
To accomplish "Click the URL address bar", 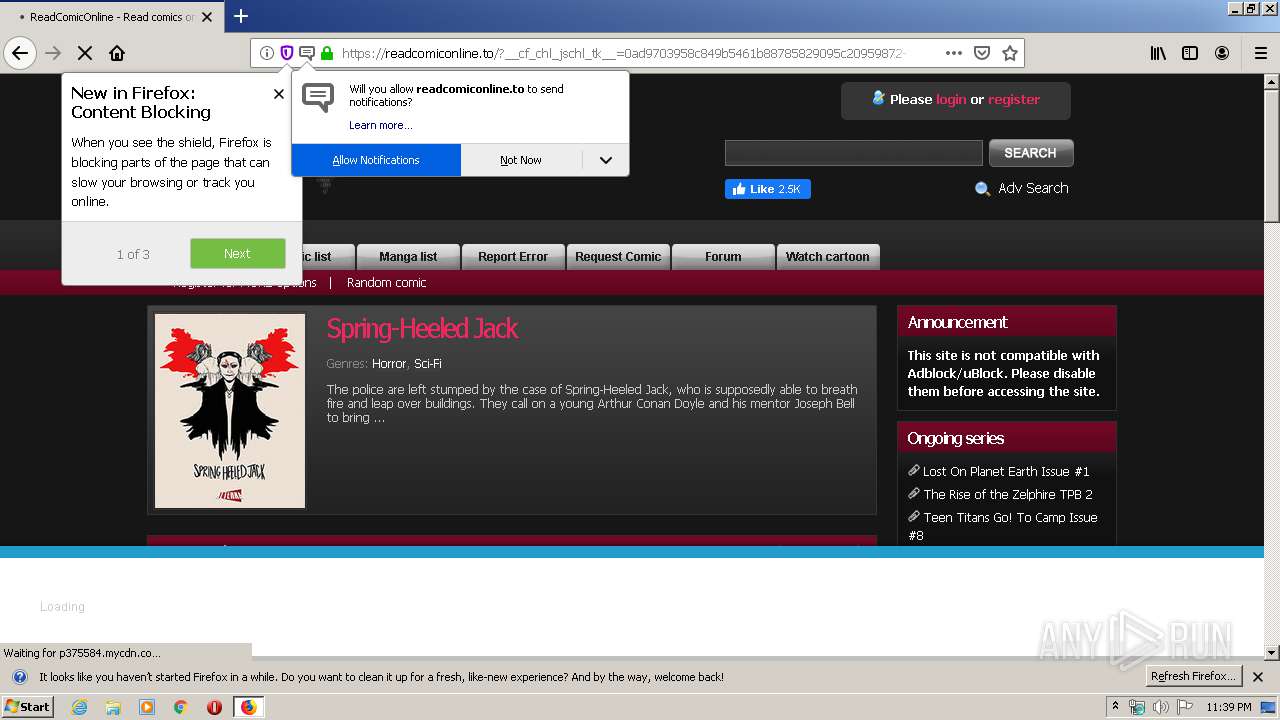I will point(637,53).
